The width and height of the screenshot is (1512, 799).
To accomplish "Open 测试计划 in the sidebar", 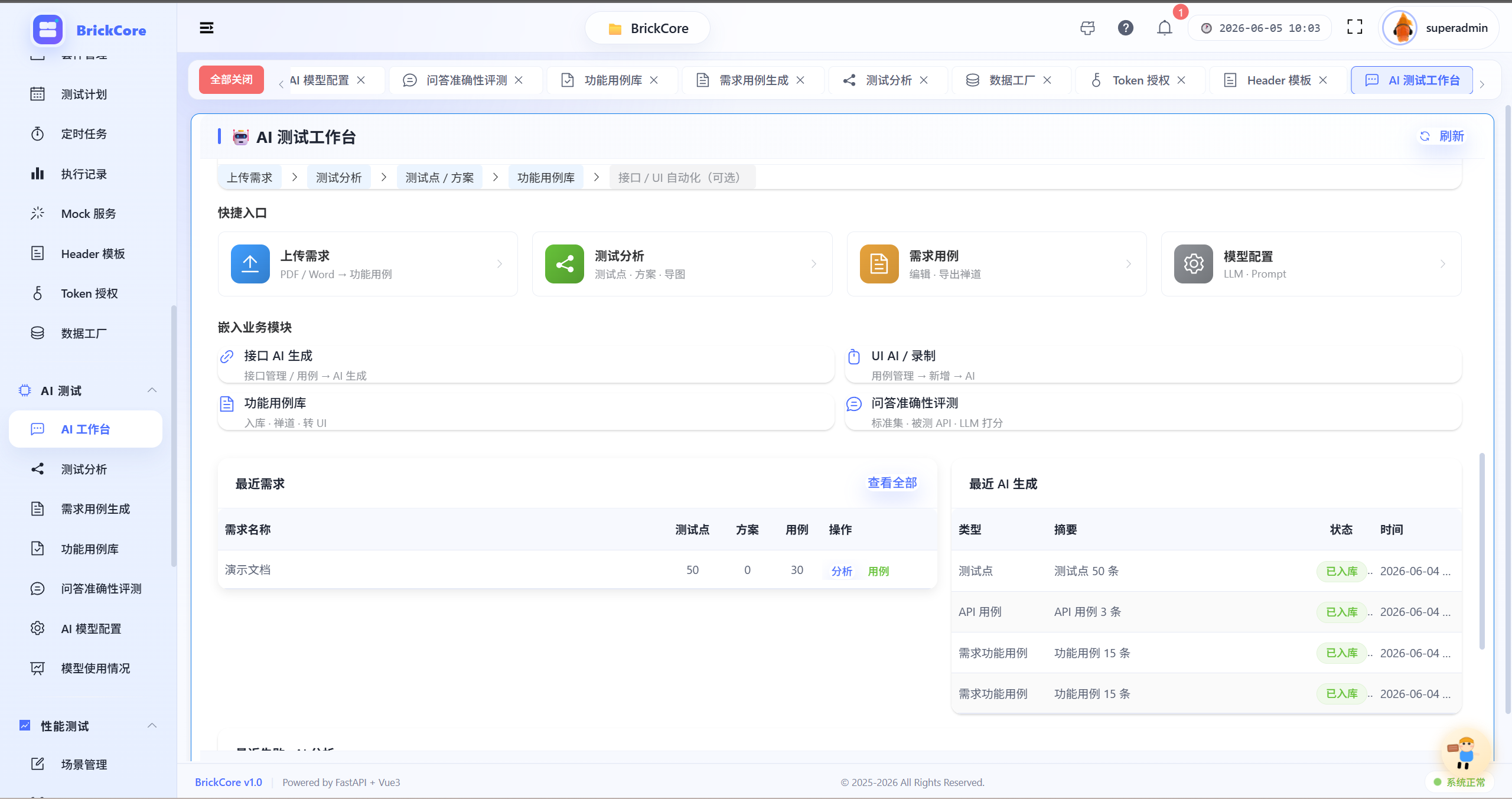I will tap(86, 94).
